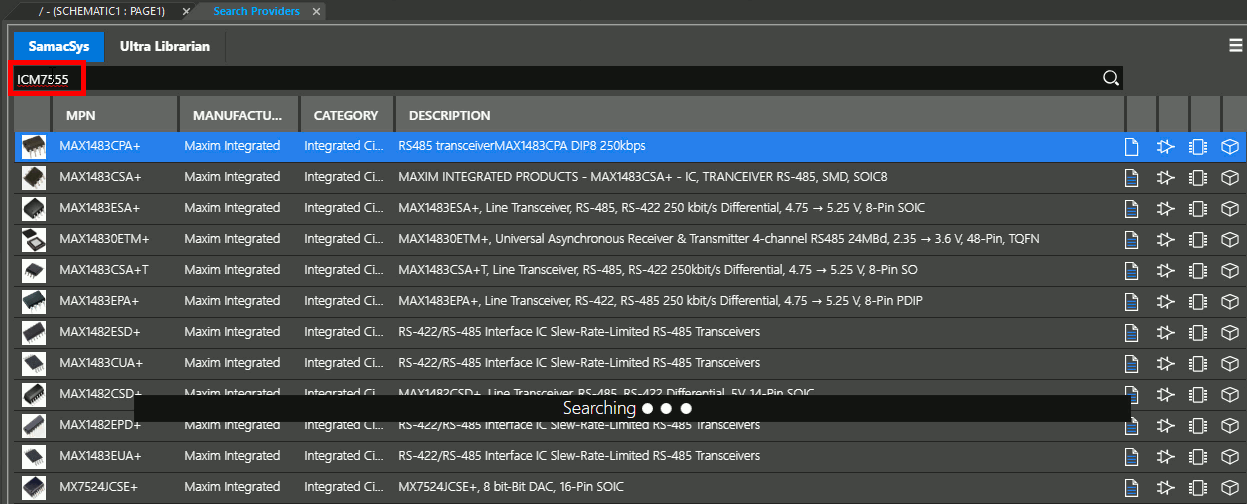Sort by the MANUFACTU... column header
This screenshot has height=504, width=1247.
[239, 115]
